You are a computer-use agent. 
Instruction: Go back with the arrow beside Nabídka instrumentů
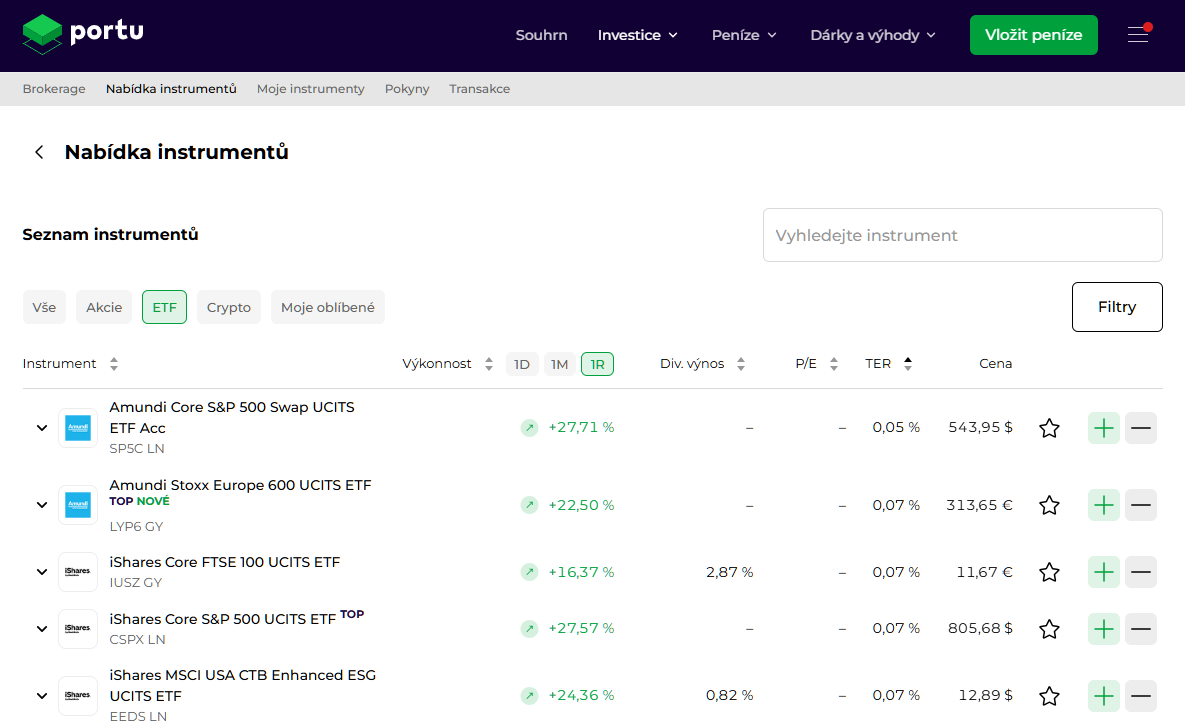point(39,152)
